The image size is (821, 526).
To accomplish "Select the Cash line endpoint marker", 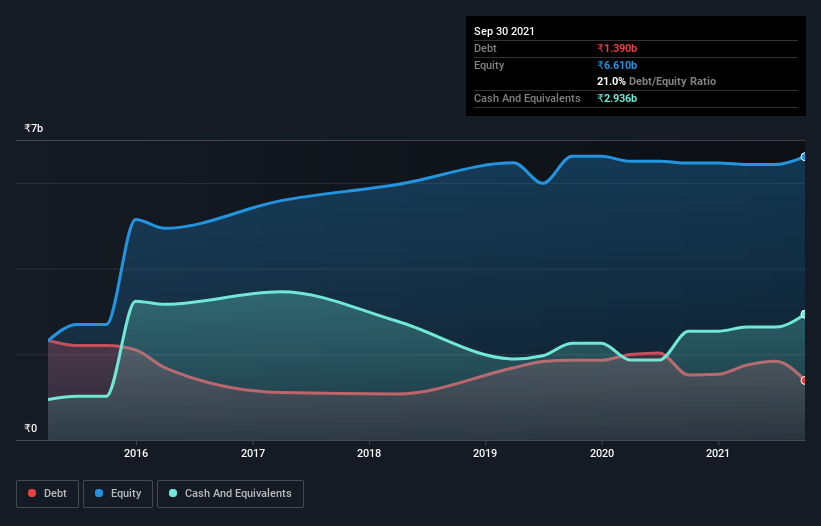I will pyautogui.click(x=804, y=315).
